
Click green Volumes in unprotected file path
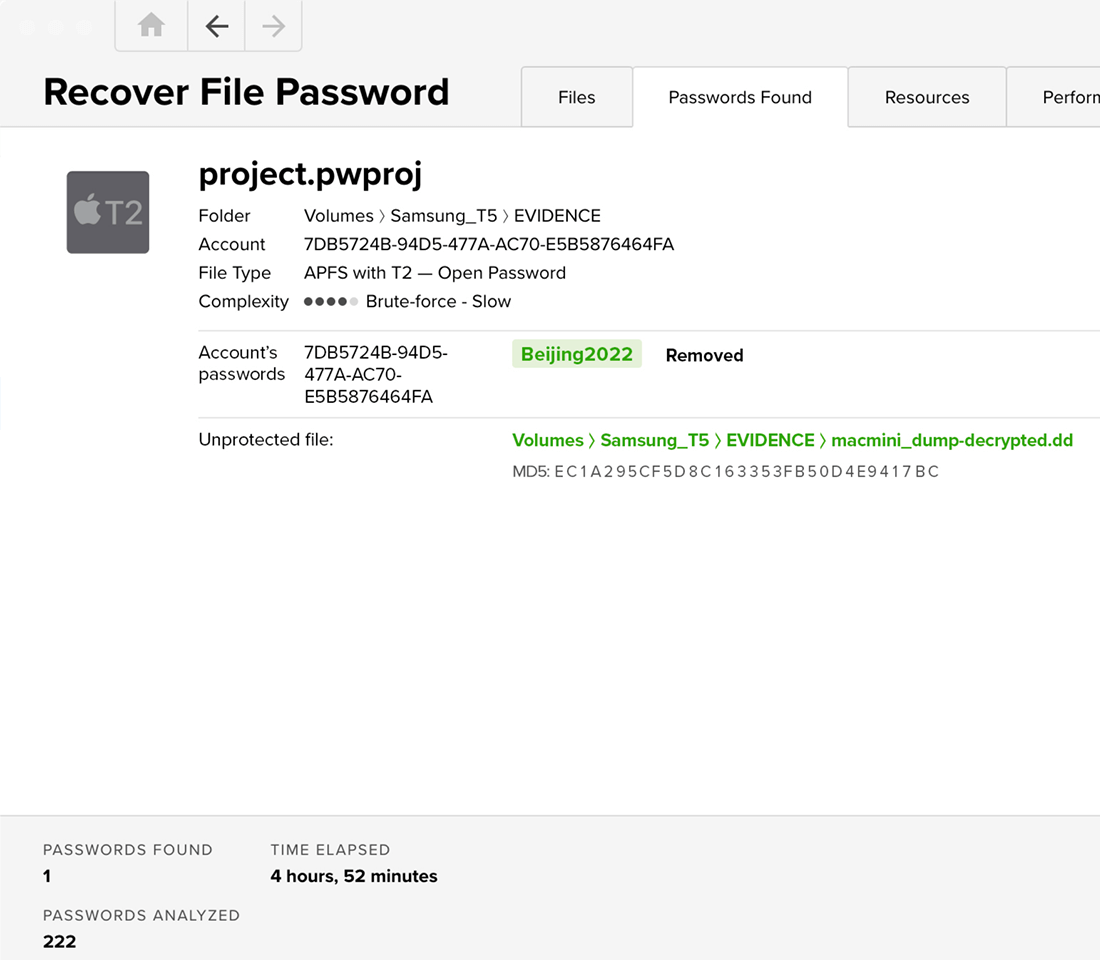[x=548, y=441]
